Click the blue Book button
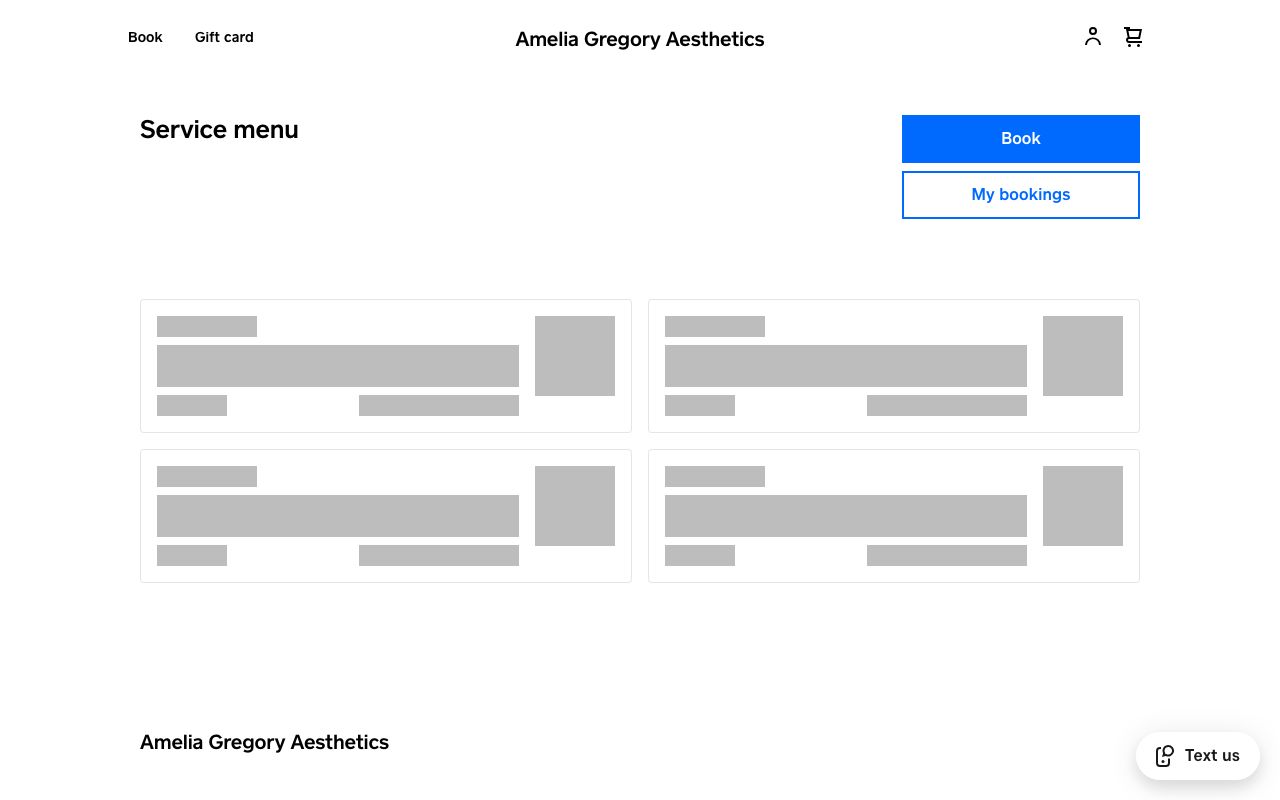1280x800 pixels. pos(1020,138)
